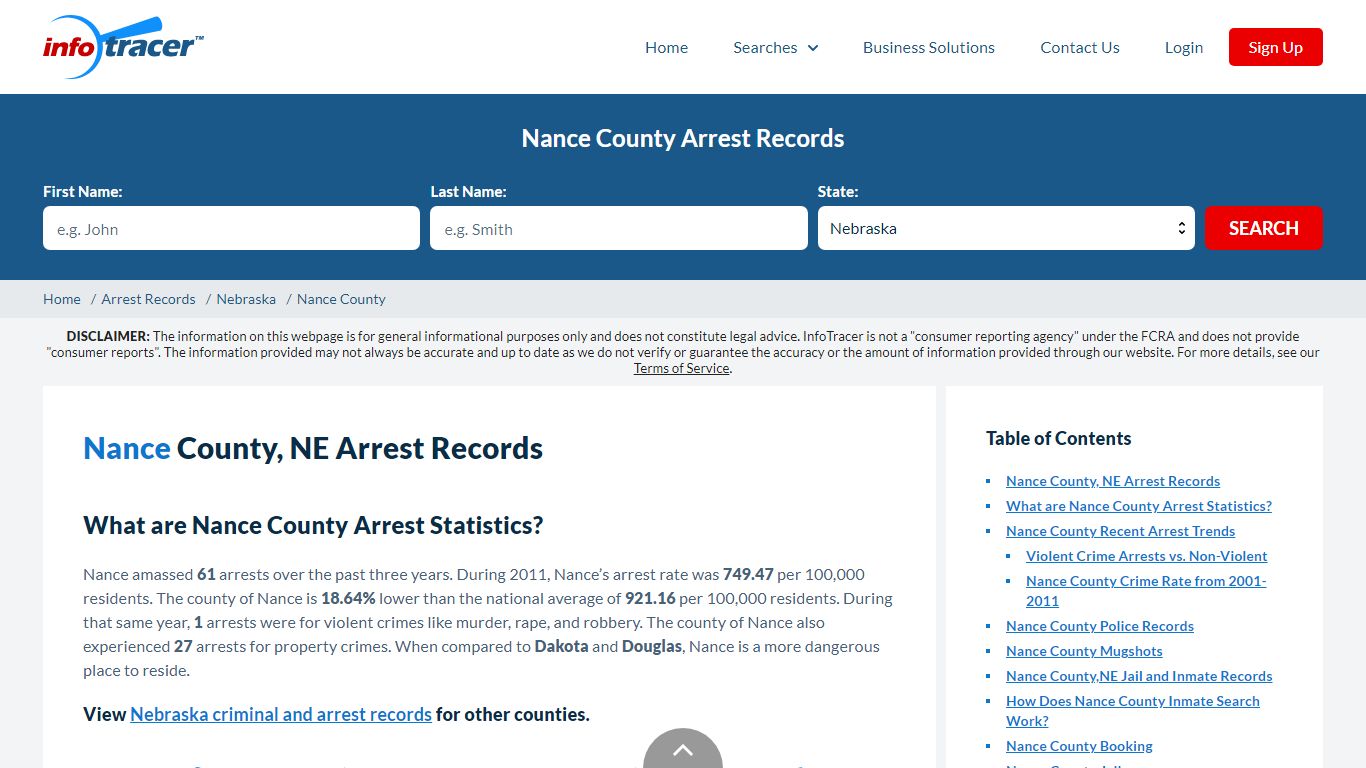1366x768 pixels.
Task: Click the InfoTracer logo
Action: coord(123,47)
